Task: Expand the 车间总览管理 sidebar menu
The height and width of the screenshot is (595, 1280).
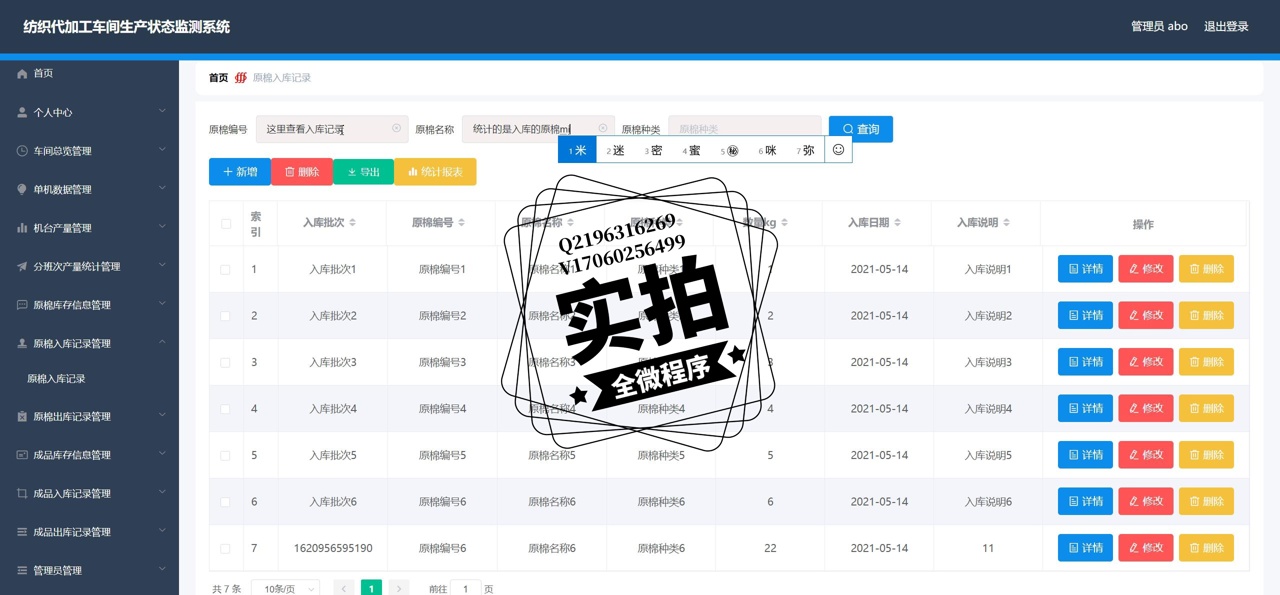Action: pos(90,151)
